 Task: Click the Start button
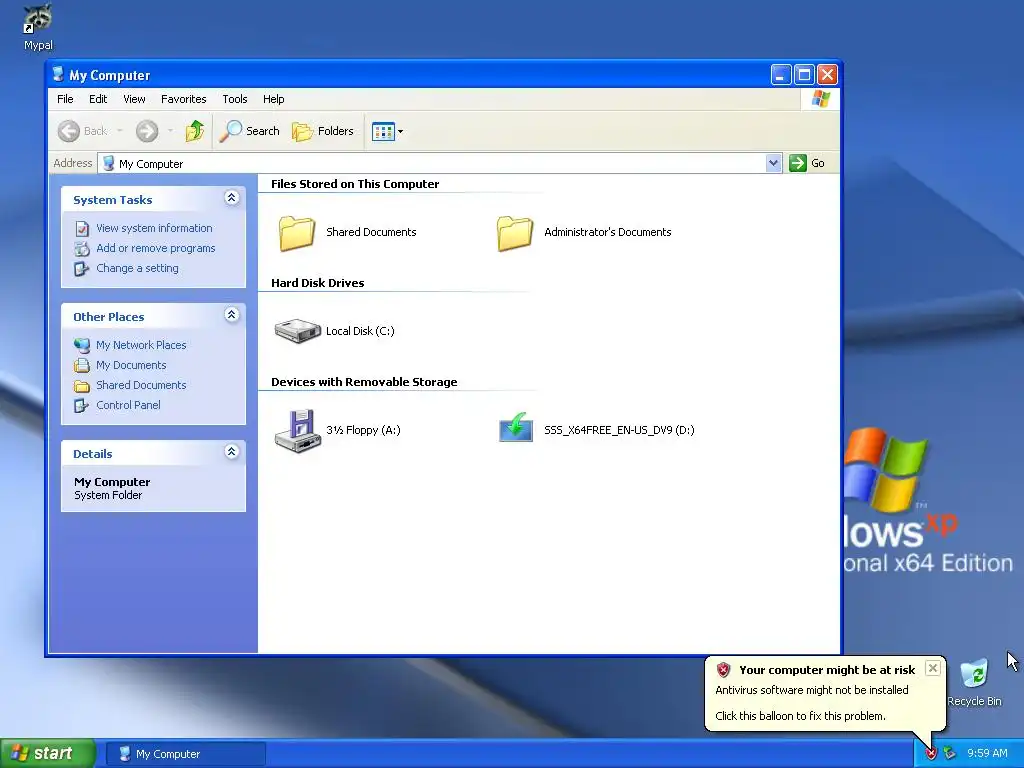[x=48, y=754]
